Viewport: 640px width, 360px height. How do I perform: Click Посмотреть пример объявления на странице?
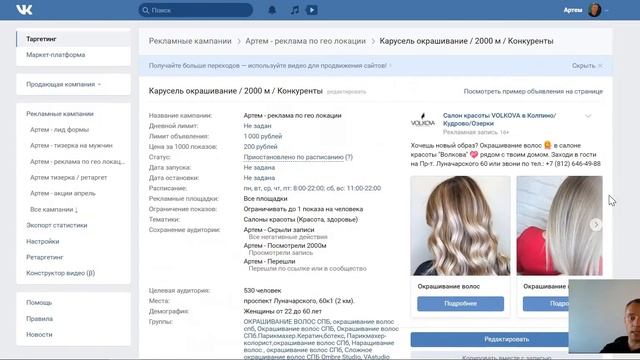pyautogui.click(x=533, y=91)
